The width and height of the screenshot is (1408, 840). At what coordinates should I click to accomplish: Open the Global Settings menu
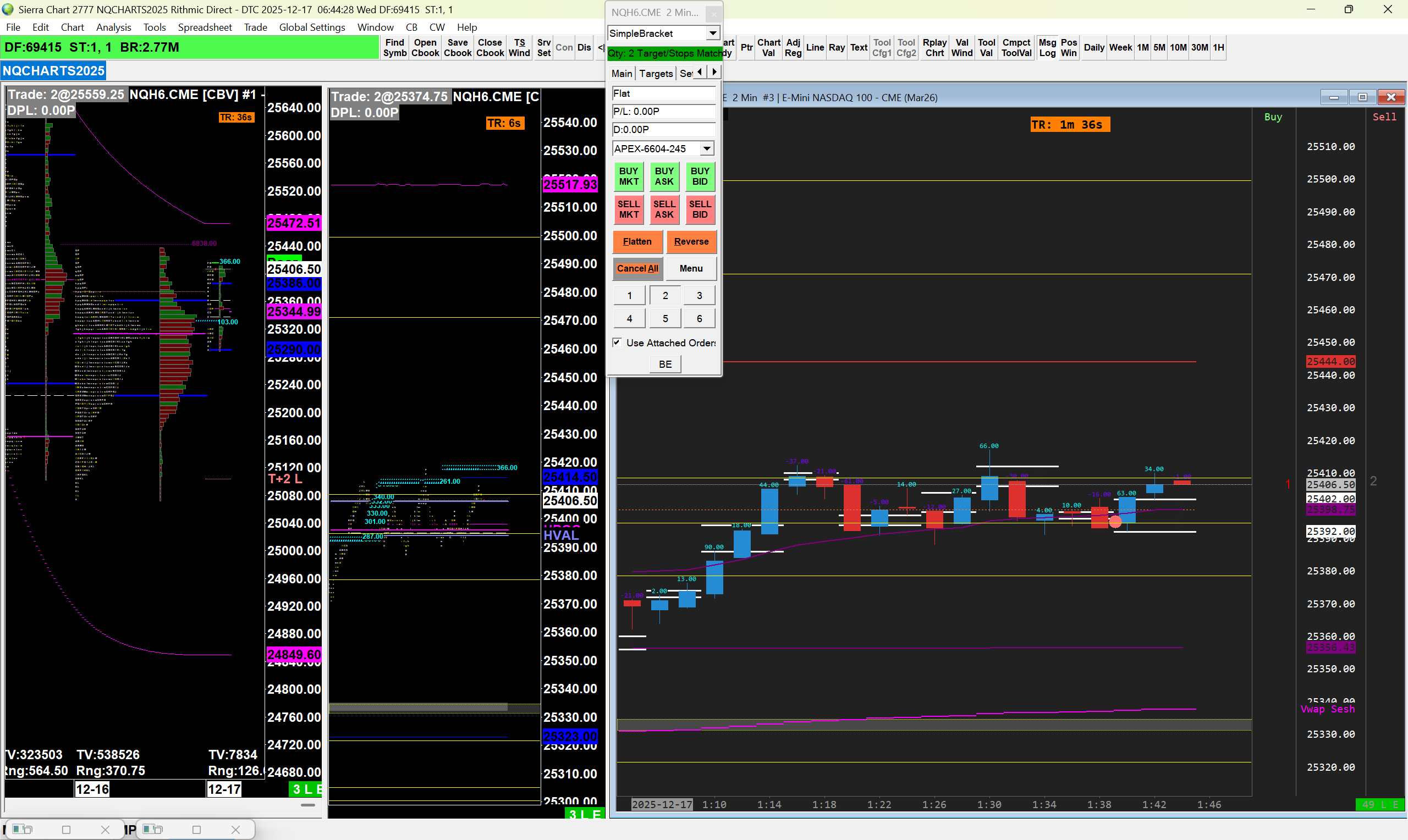311,27
